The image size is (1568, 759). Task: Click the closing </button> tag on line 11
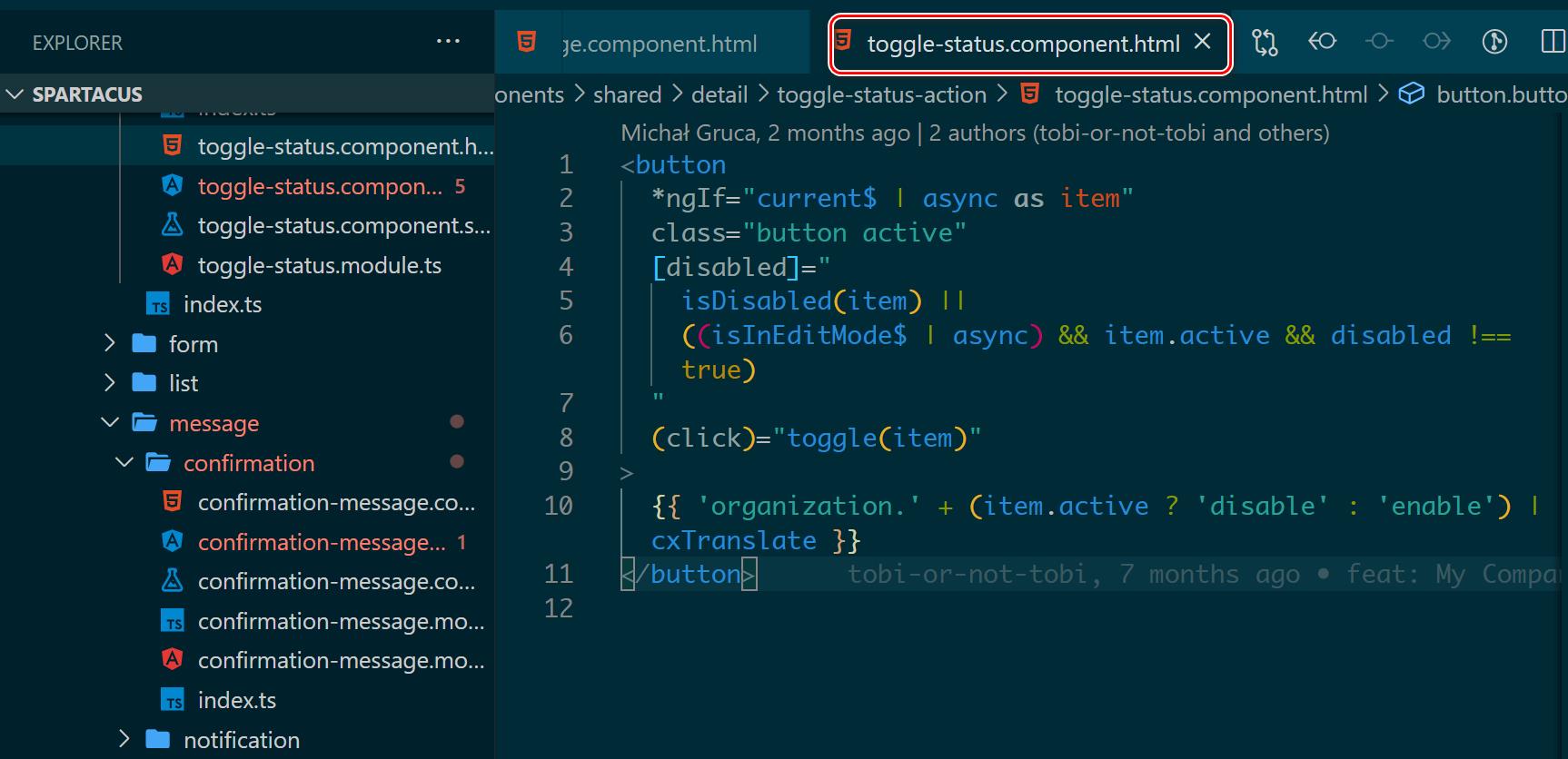coord(689,574)
